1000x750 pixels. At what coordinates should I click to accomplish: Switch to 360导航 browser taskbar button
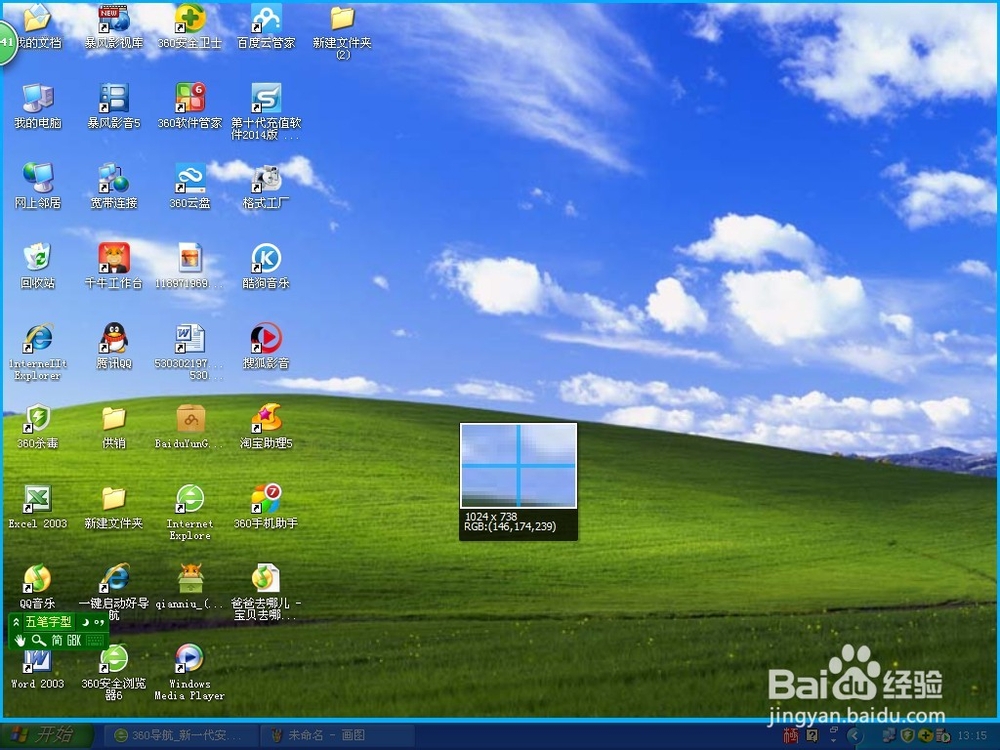click(x=180, y=735)
